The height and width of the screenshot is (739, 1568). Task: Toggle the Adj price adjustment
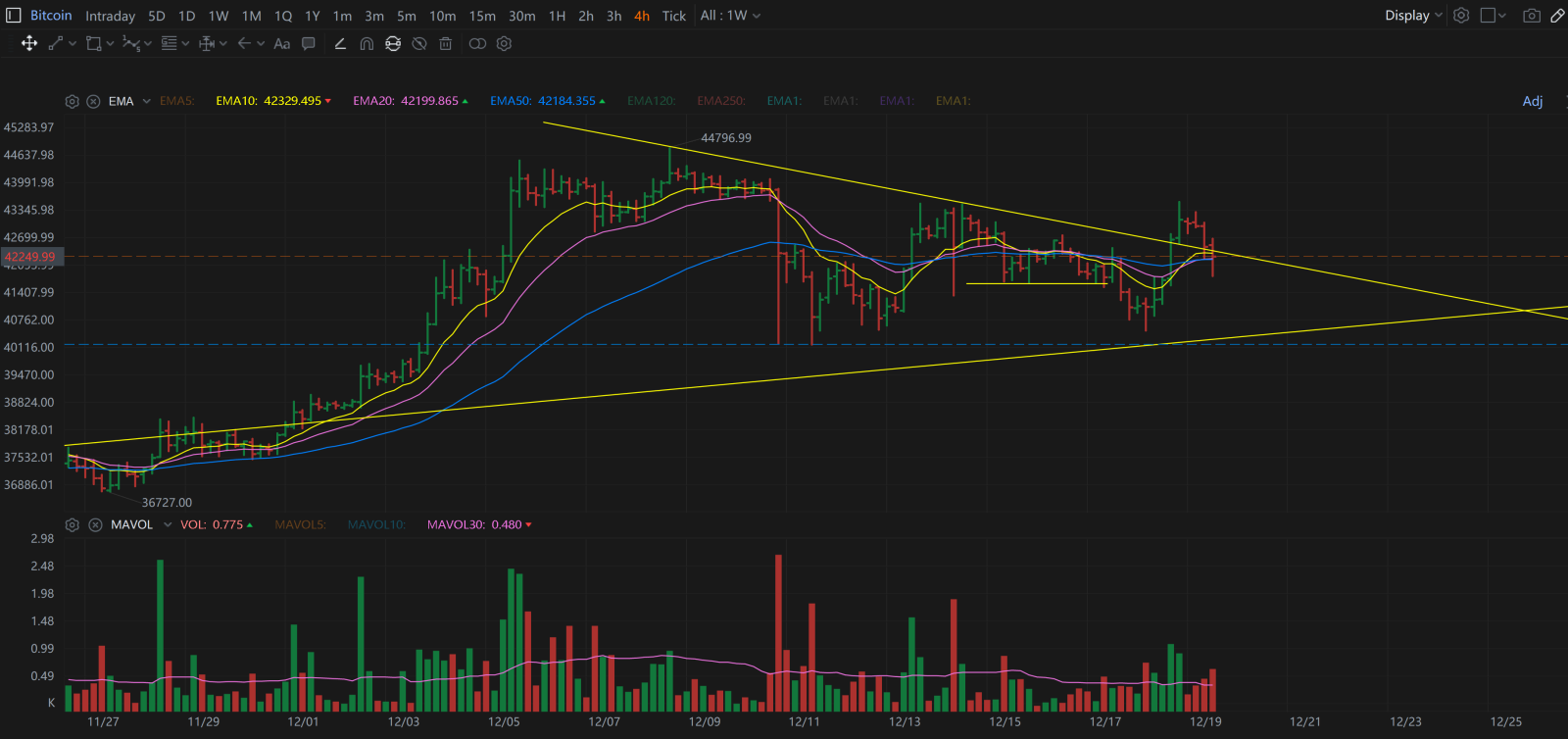click(1533, 101)
